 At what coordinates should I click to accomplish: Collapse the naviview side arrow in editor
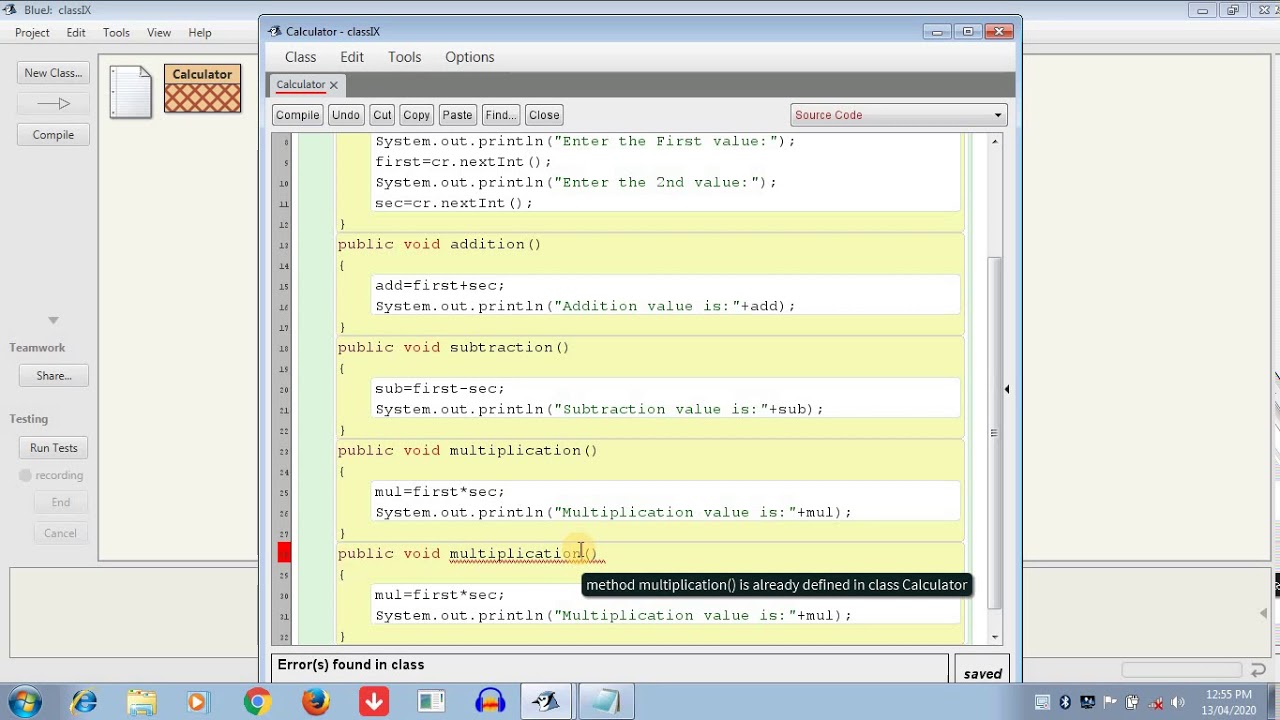point(1007,389)
